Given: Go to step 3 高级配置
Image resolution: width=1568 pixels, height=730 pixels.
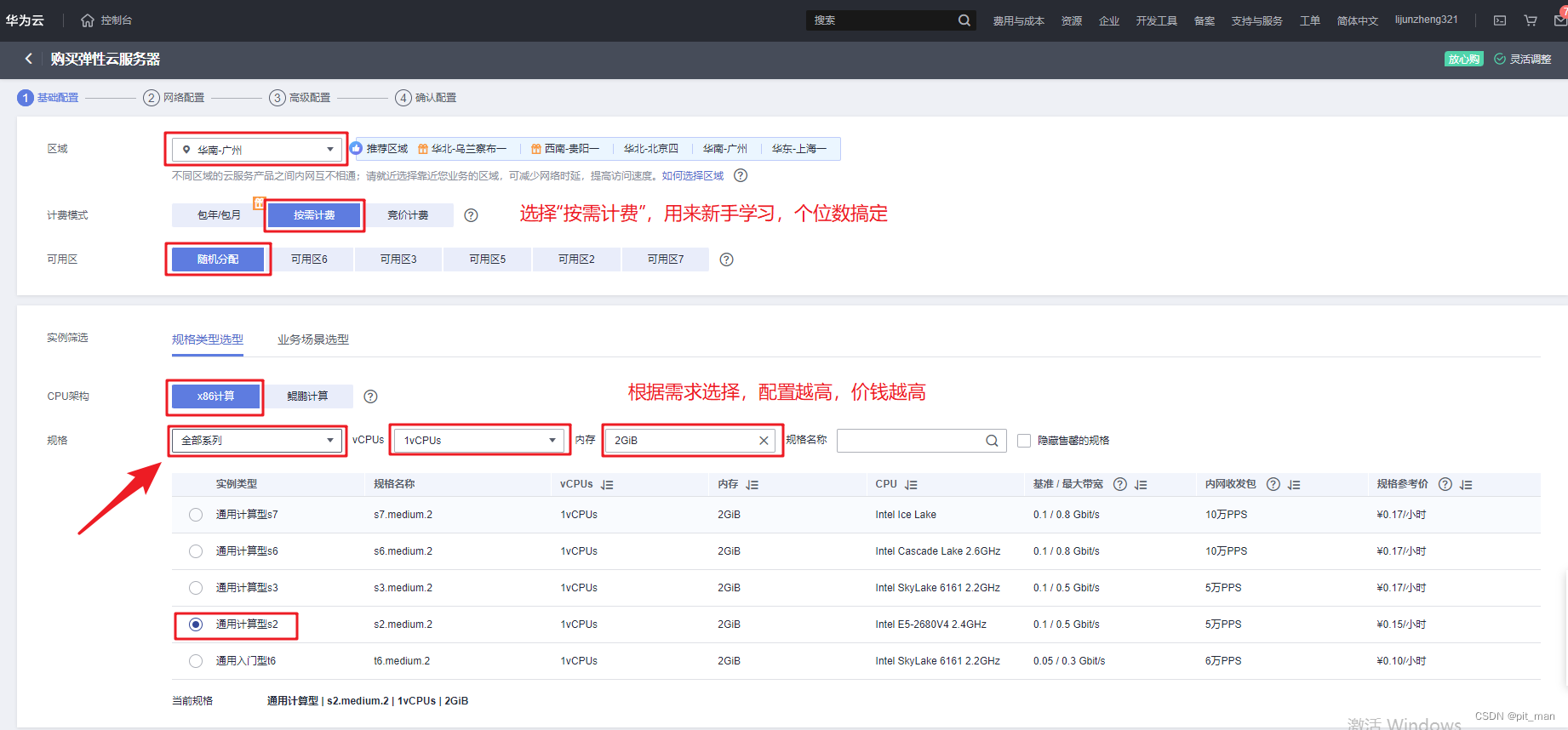Looking at the screenshot, I should (x=300, y=98).
